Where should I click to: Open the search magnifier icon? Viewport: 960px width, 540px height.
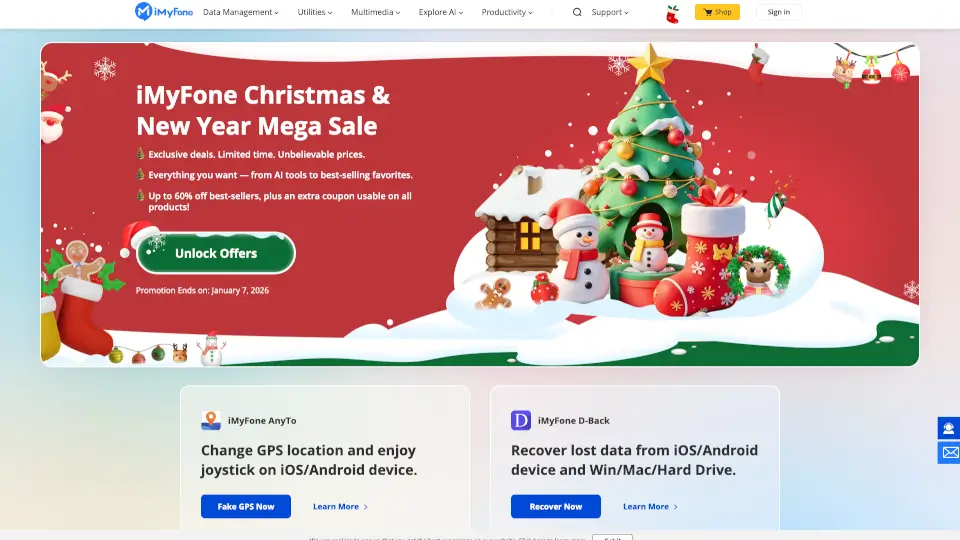tap(577, 12)
